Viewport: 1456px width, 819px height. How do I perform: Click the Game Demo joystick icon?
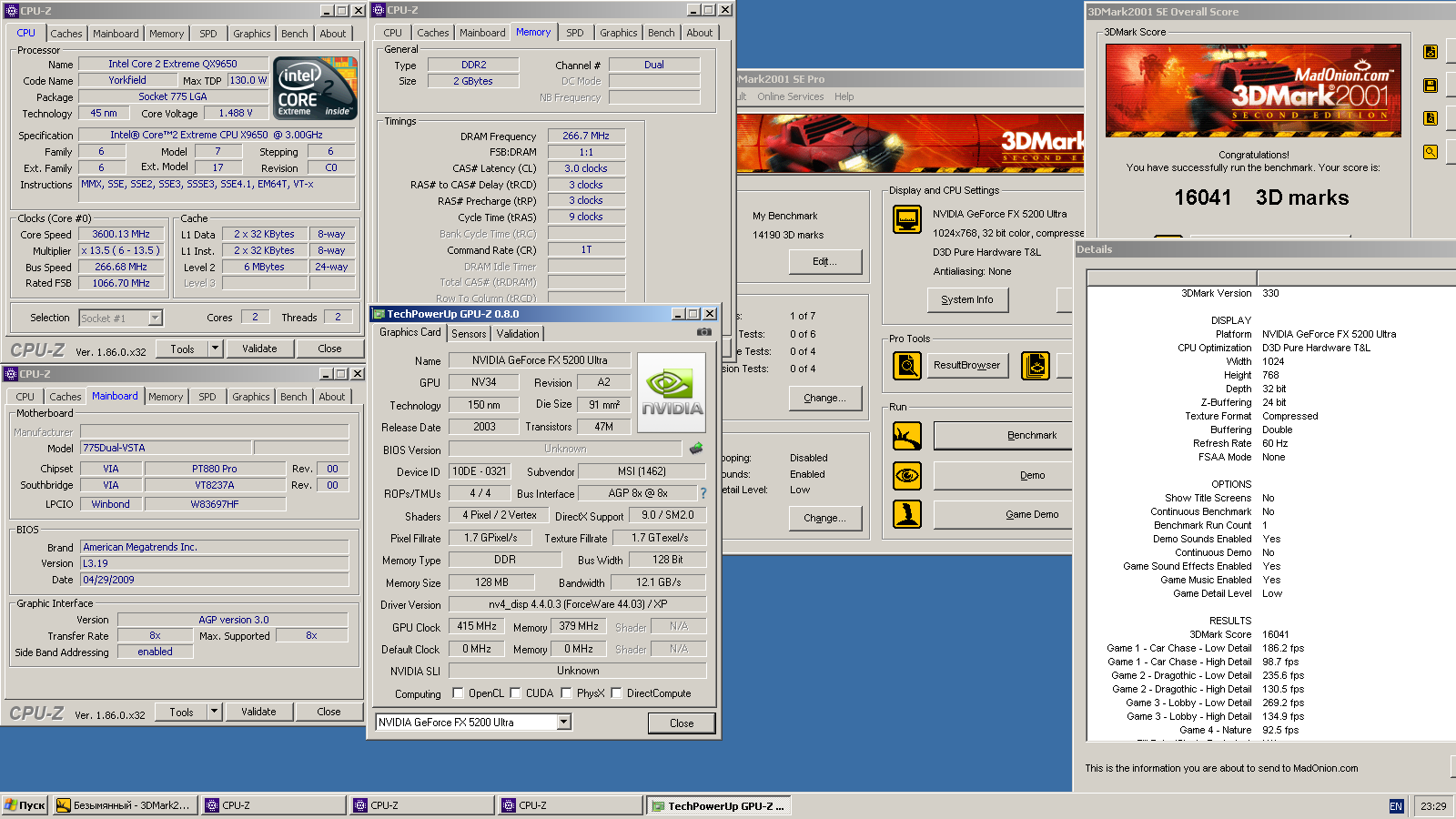tap(907, 514)
